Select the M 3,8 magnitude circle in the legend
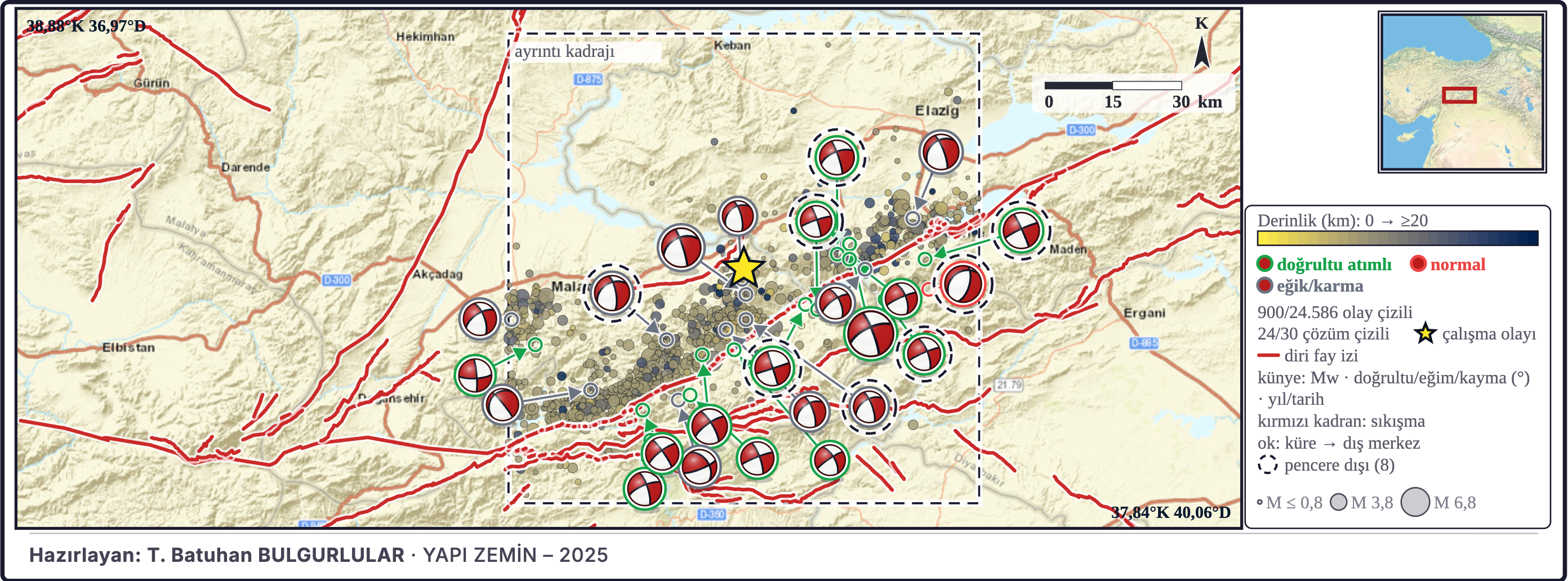The height and width of the screenshot is (581, 1568). pyautogui.click(x=1339, y=503)
